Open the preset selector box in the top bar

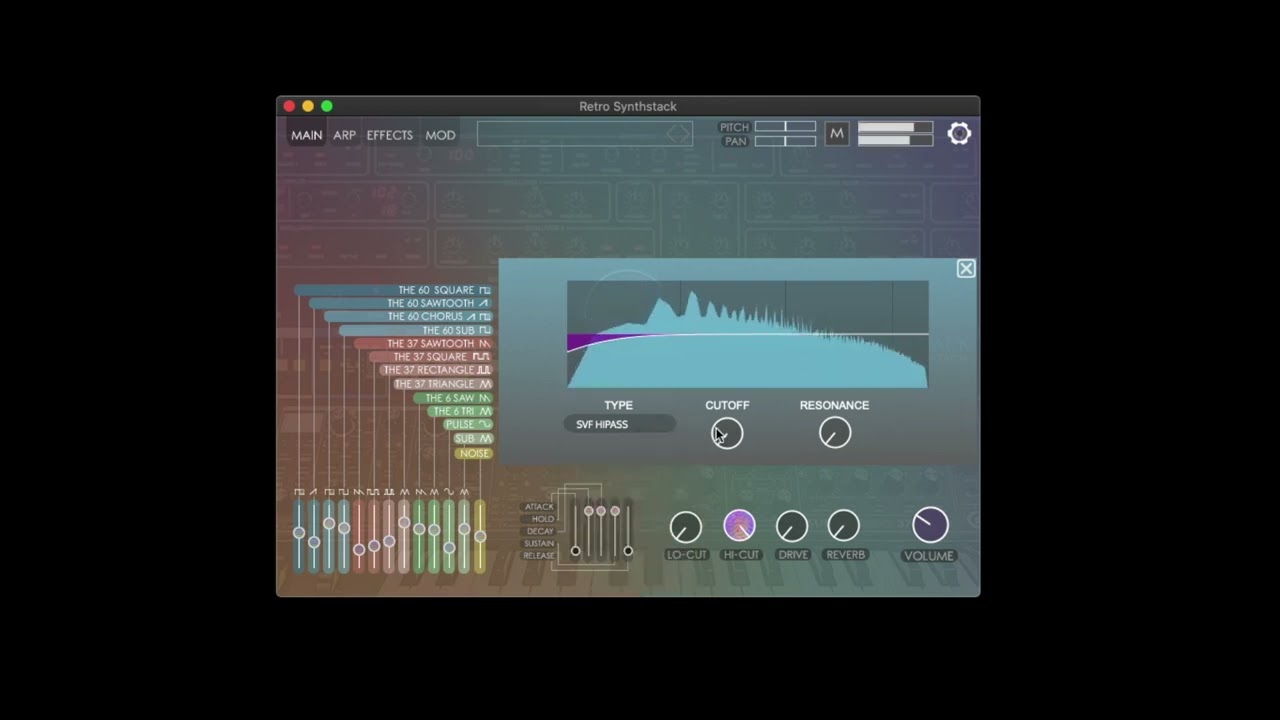pyautogui.click(x=585, y=134)
